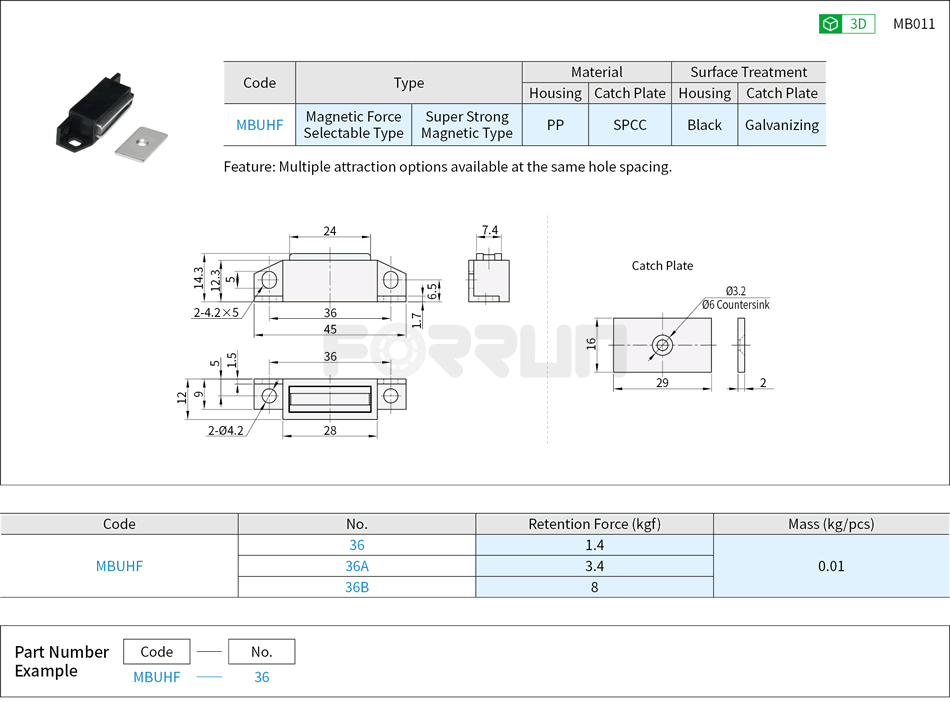
Task: Select variant 36 in the No. column
Action: (x=357, y=544)
